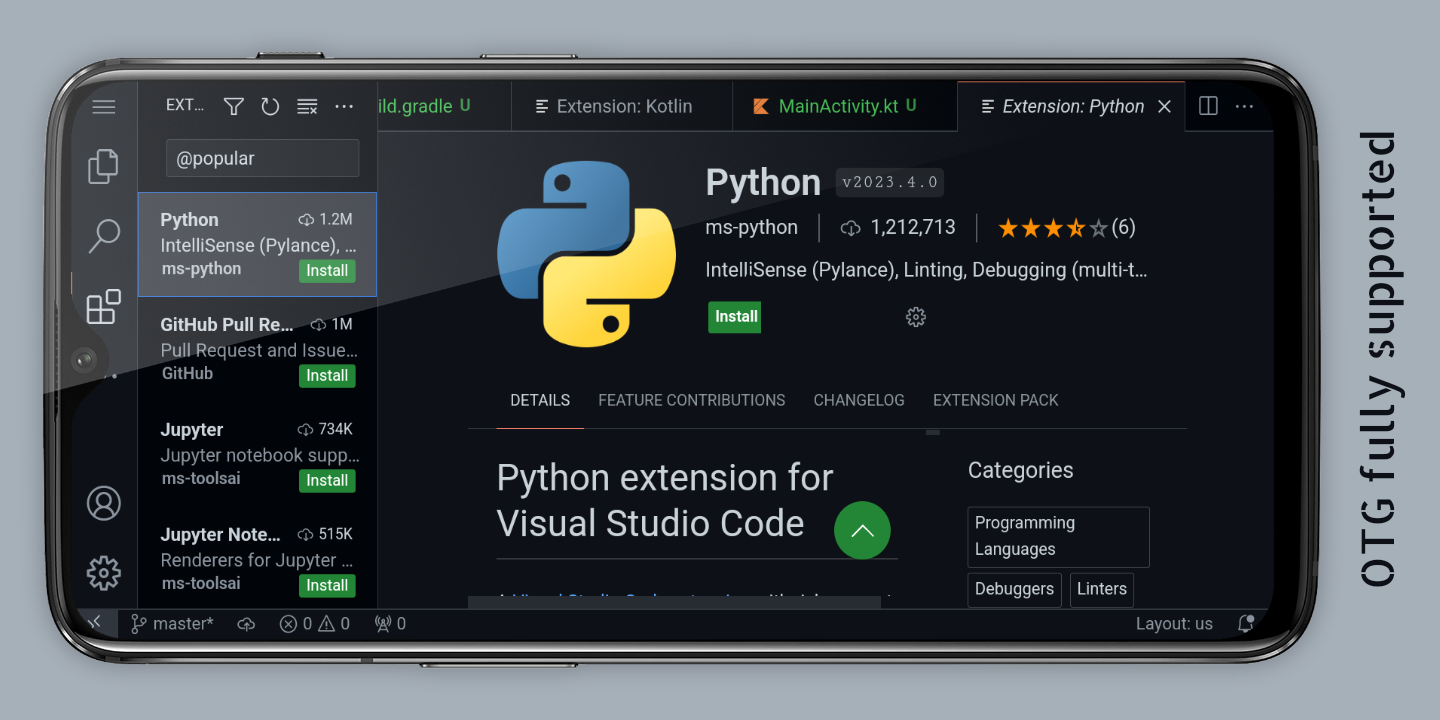Open the Manage gear in activity bar
This screenshot has width=1440, height=720.
point(104,573)
